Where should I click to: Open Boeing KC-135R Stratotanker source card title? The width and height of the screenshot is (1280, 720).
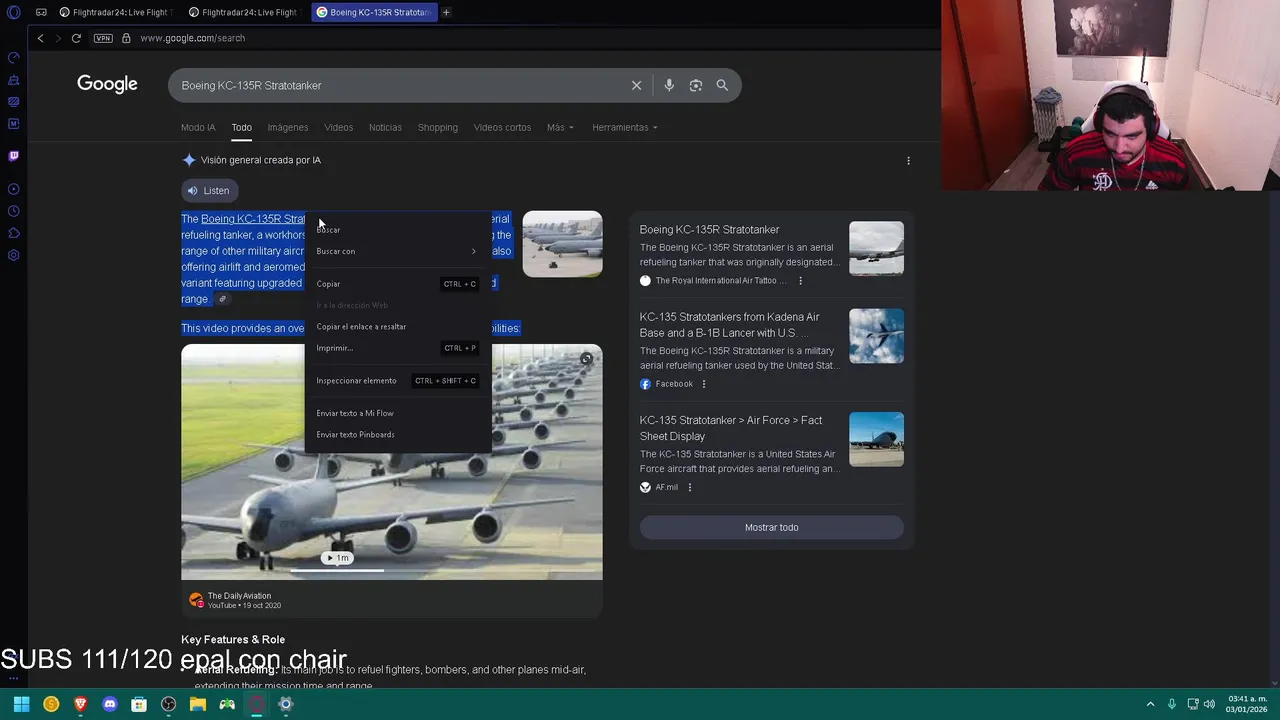[x=709, y=230]
